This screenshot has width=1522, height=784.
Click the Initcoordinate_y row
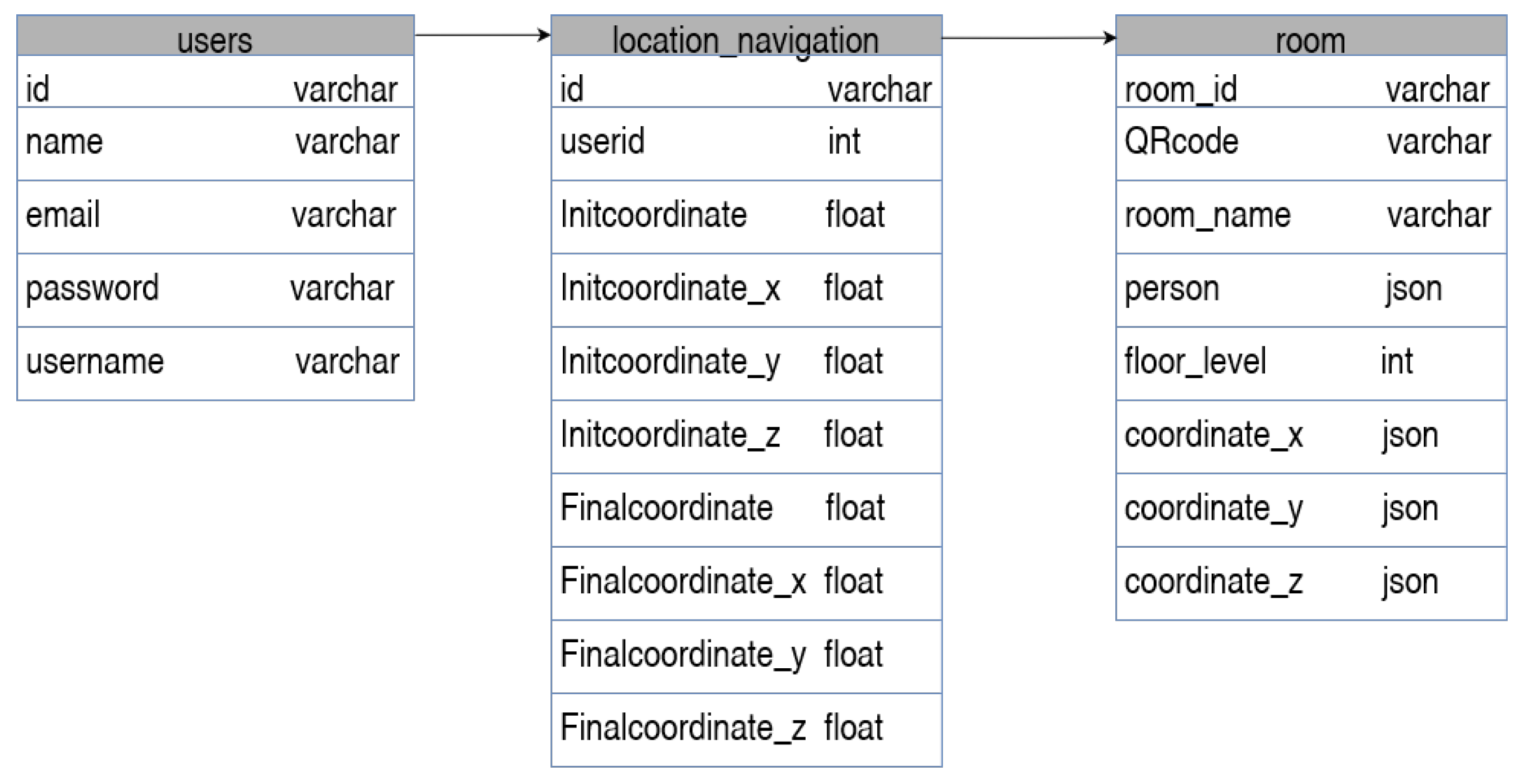pos(746,362)
